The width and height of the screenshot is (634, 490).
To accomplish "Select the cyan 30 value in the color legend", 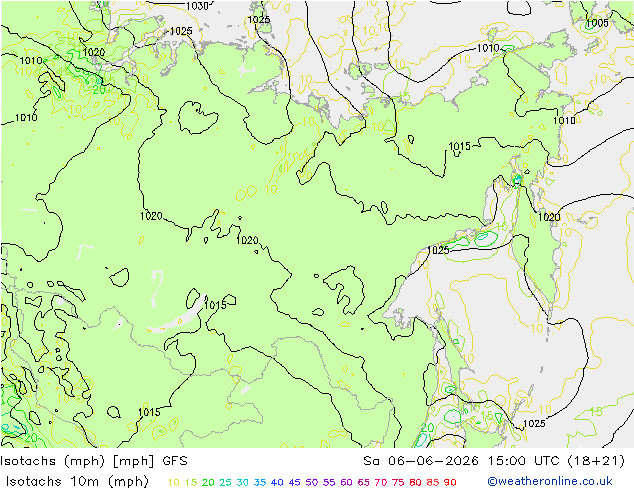I will click(x=243, y=482).
